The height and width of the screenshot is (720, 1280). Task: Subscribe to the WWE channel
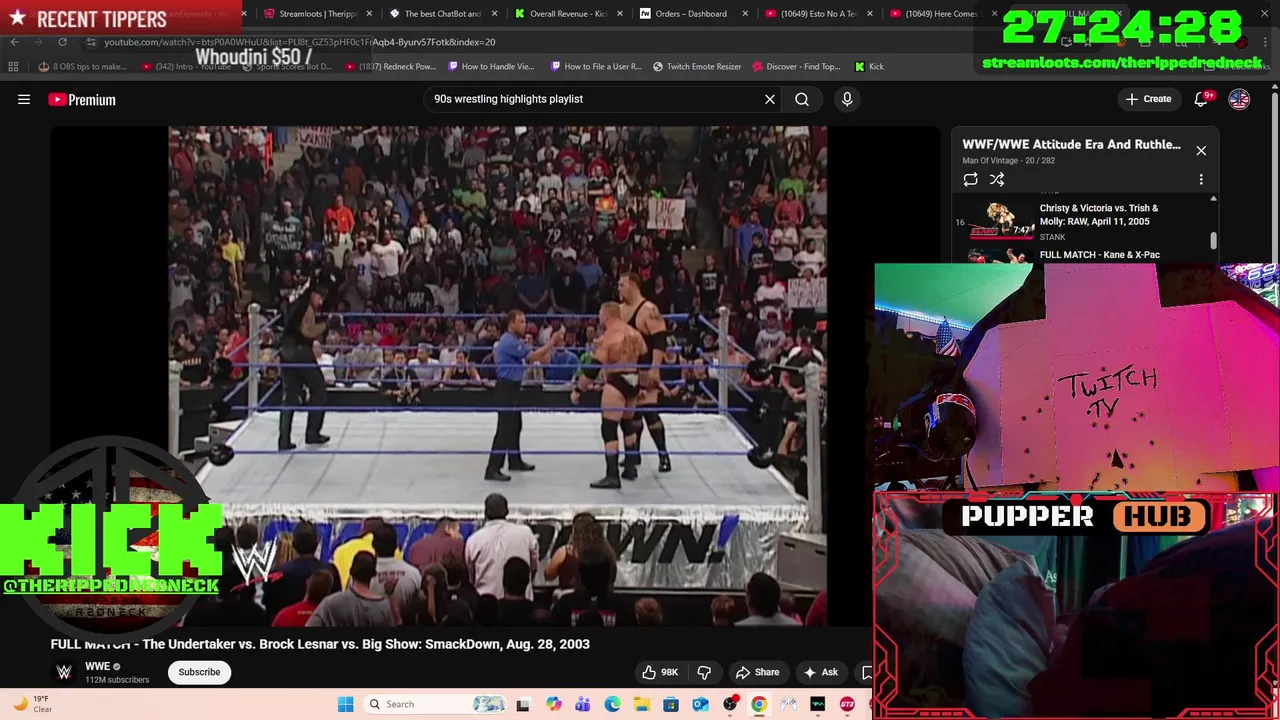[x=199, y=672]
